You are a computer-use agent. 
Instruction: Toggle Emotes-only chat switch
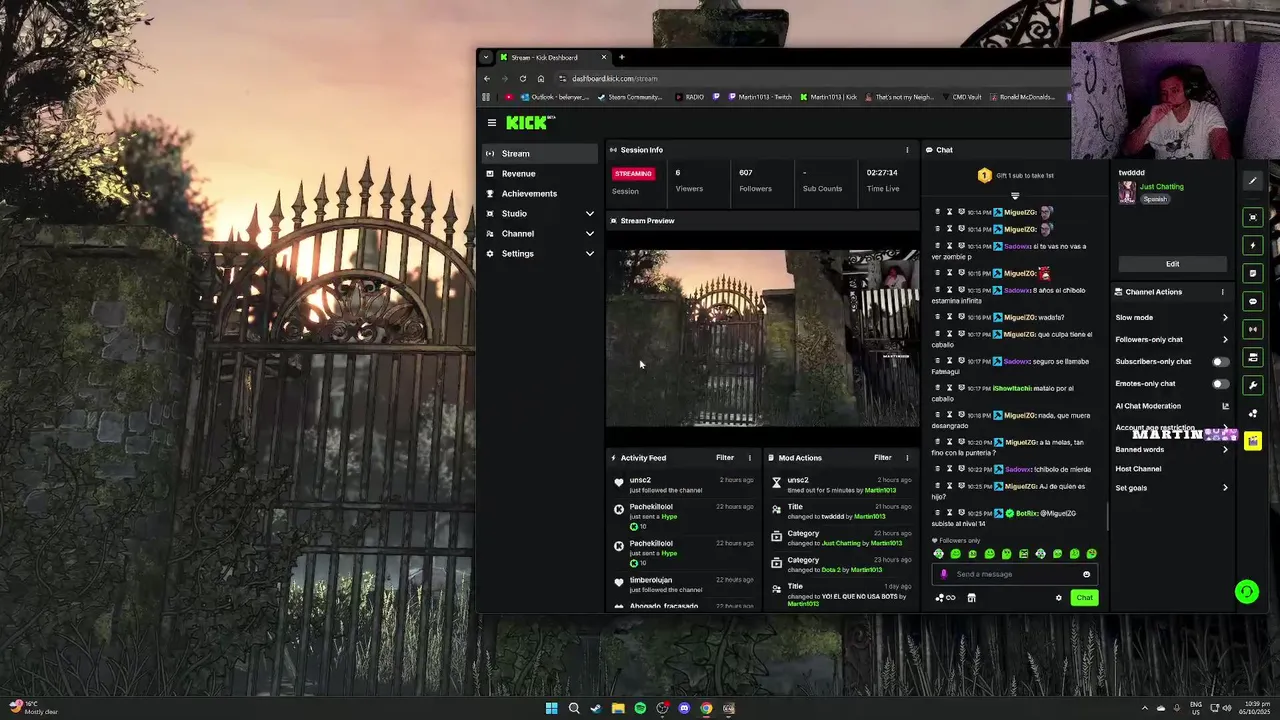pyautogui.click(x=1220, y=384)
